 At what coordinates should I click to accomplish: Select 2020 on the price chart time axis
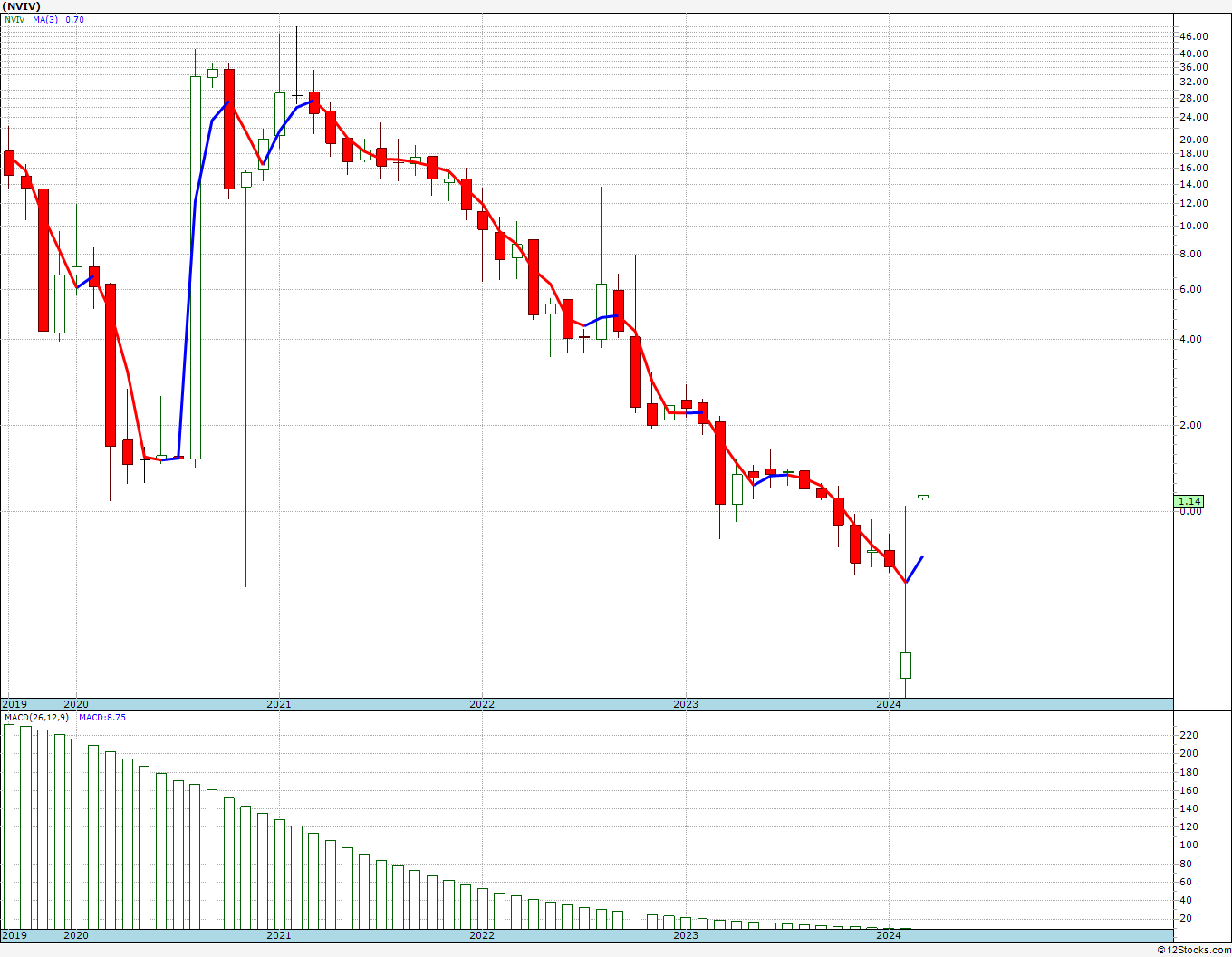[x=76, y=704]
